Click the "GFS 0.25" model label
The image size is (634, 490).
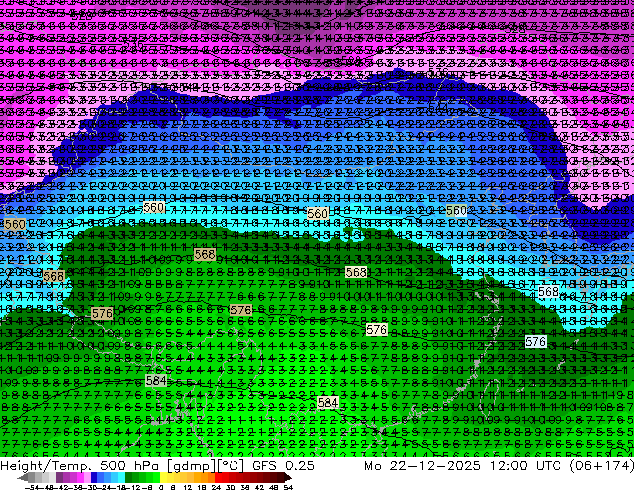click(283, 465)
